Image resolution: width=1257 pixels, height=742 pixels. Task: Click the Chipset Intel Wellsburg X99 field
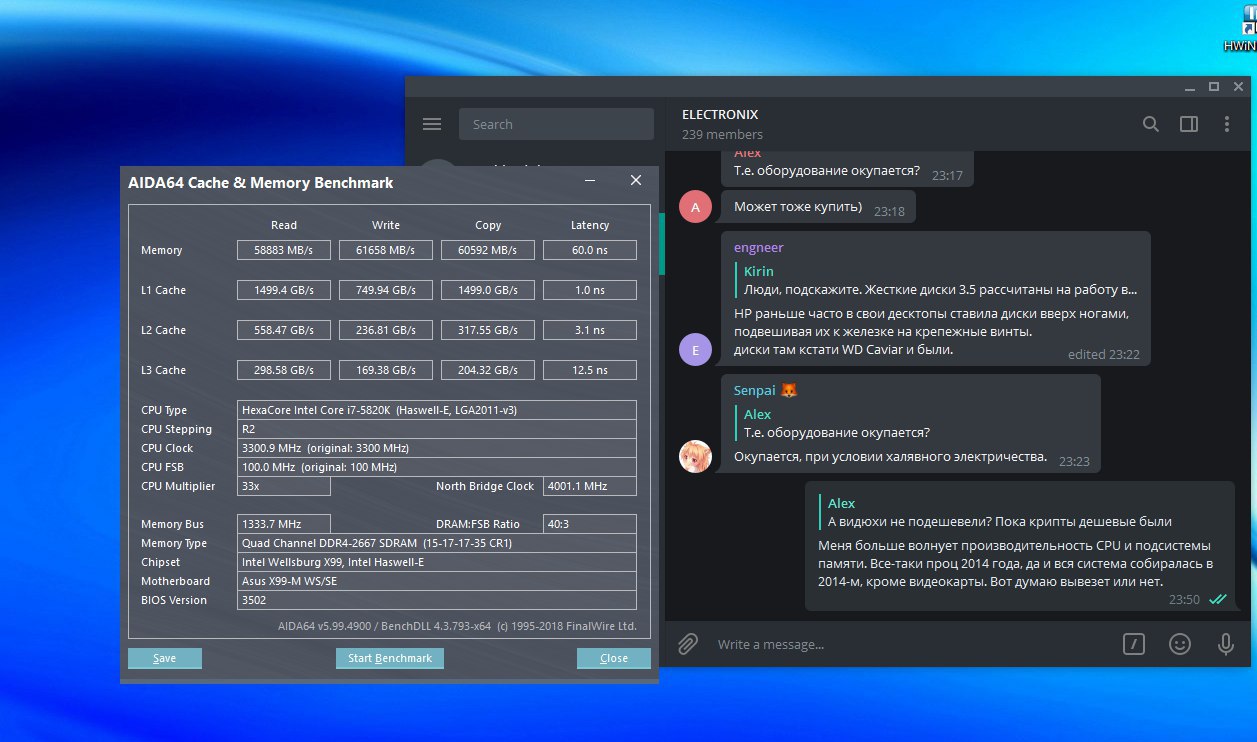coord(437,562)
